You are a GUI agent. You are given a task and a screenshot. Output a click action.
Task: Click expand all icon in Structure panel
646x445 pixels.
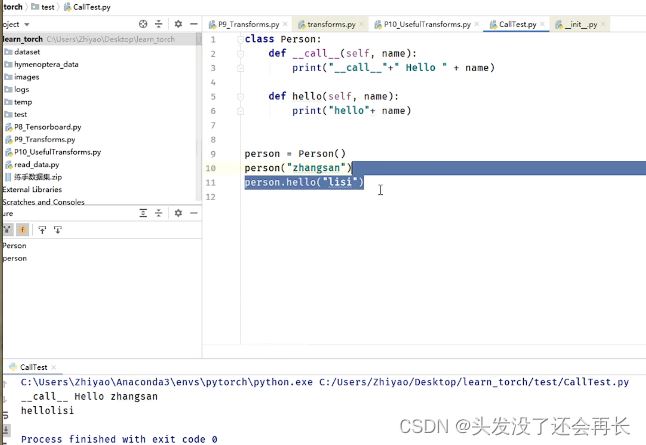point(143,213)
